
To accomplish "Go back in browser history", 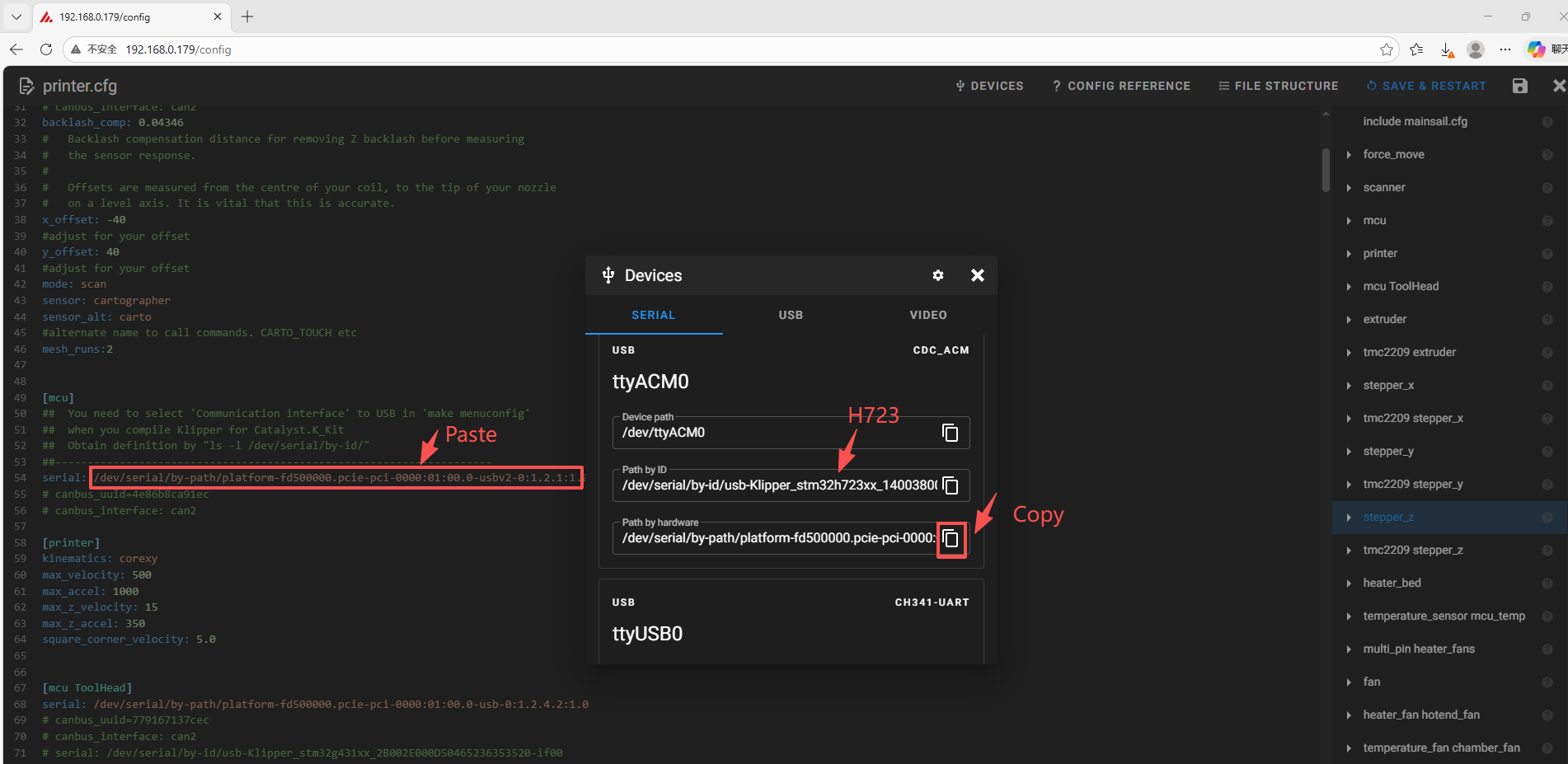I will pos(16,49).
